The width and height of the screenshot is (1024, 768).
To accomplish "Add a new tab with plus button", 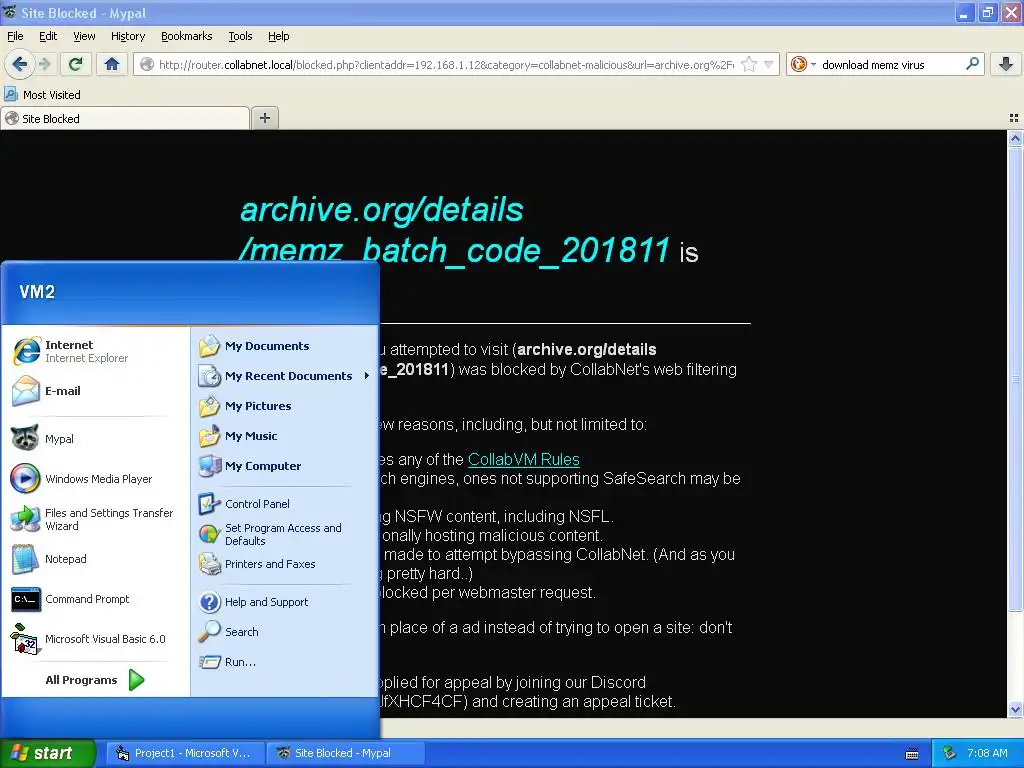I will [264, 118].
